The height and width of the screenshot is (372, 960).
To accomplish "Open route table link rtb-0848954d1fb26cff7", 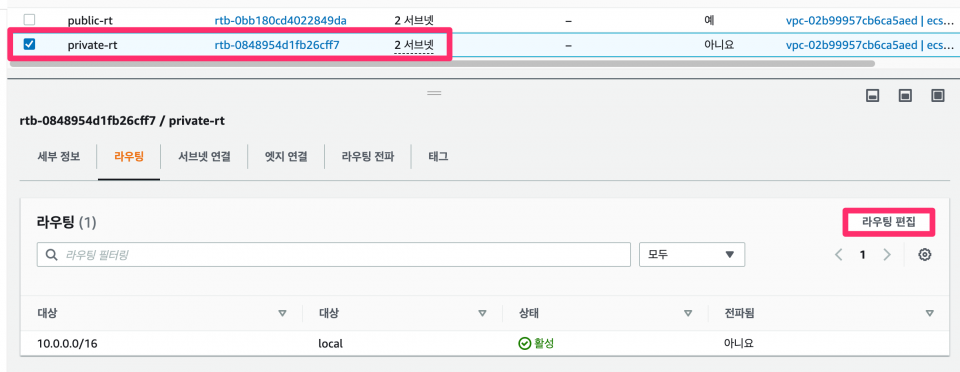I will [277, 45].
